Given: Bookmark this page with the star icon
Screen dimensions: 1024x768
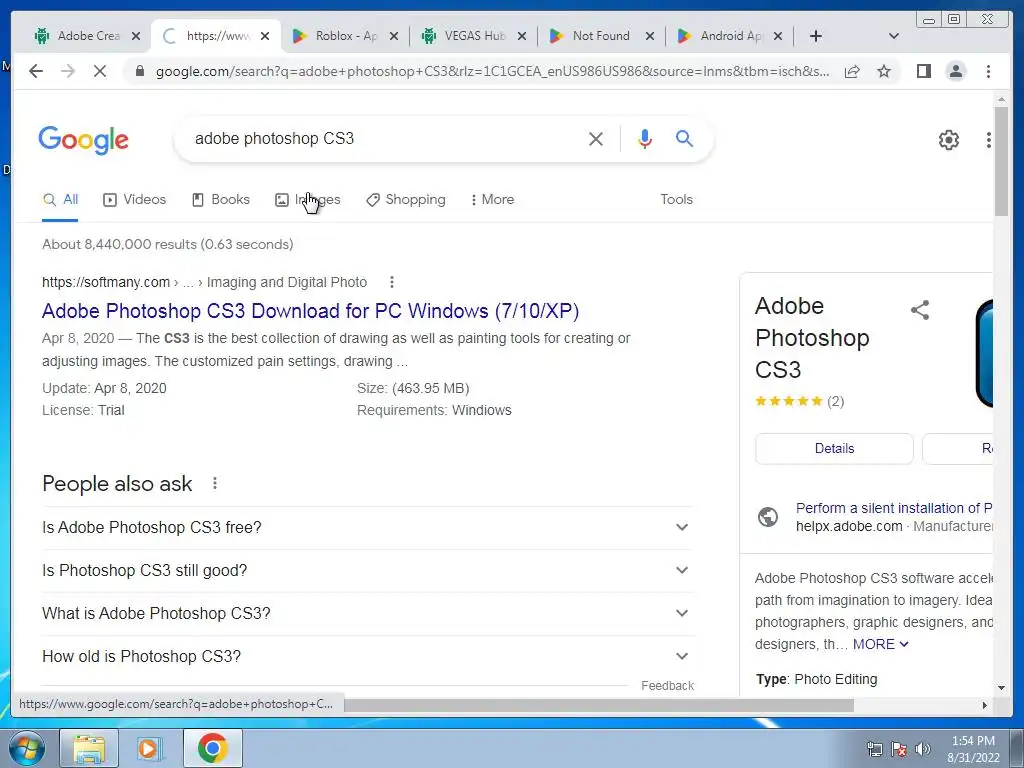Looking at the screenshot, I should (x=884, y=71).
